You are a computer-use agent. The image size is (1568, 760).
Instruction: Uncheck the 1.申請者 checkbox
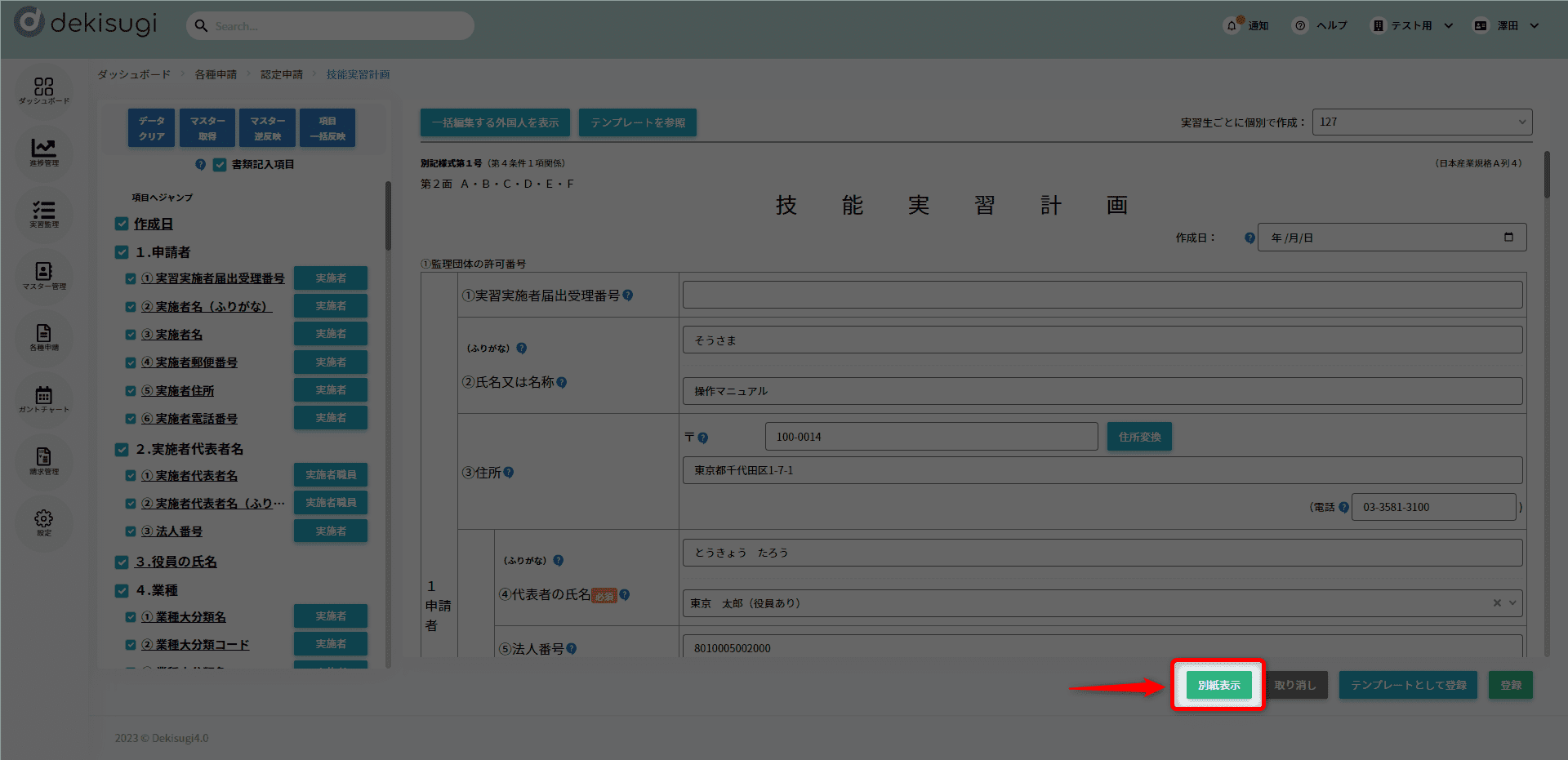tap(122, 252)
